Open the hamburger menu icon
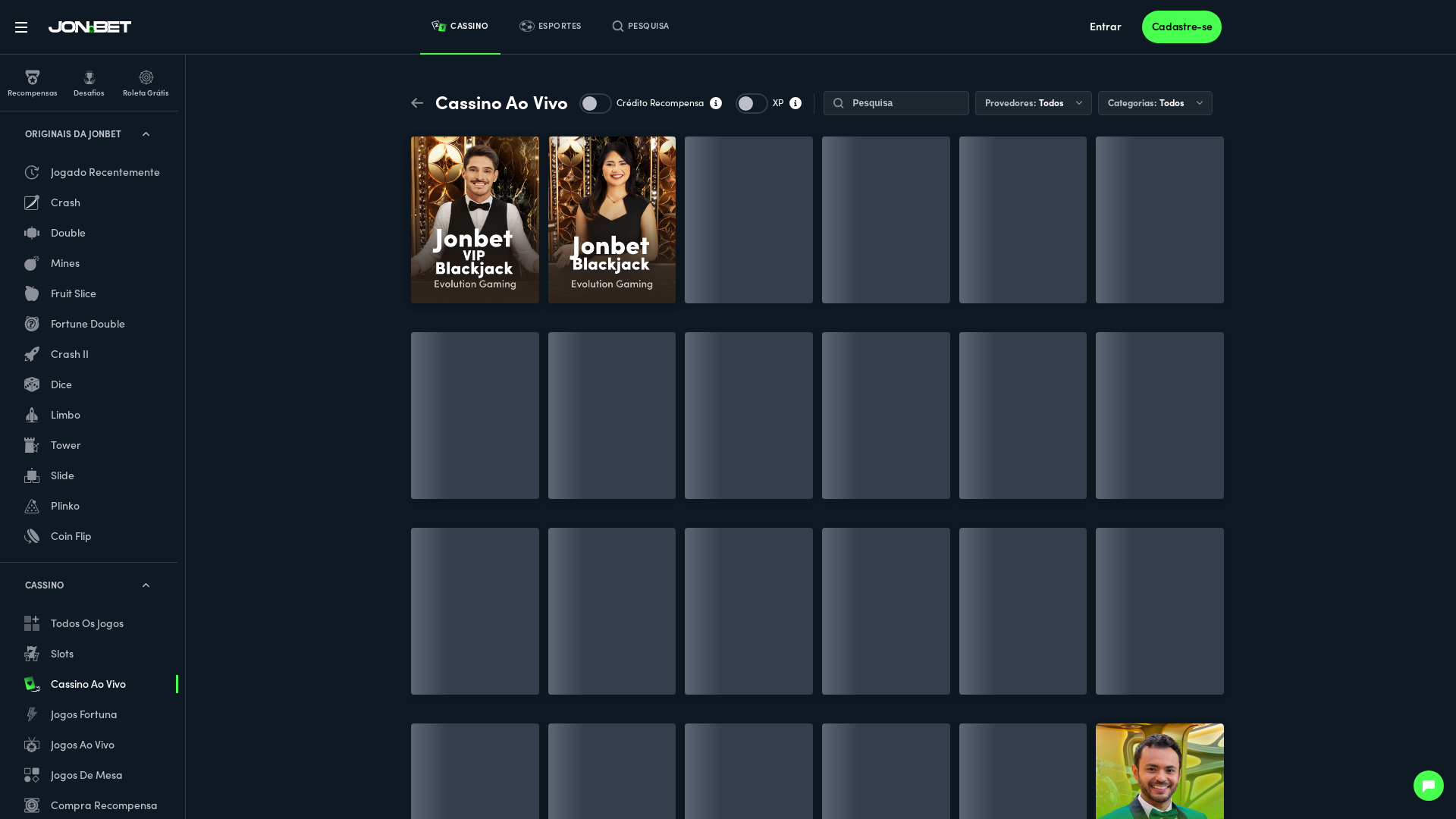Image resolution: width=1456 pixels, height=819 pixels. (21, 27)
